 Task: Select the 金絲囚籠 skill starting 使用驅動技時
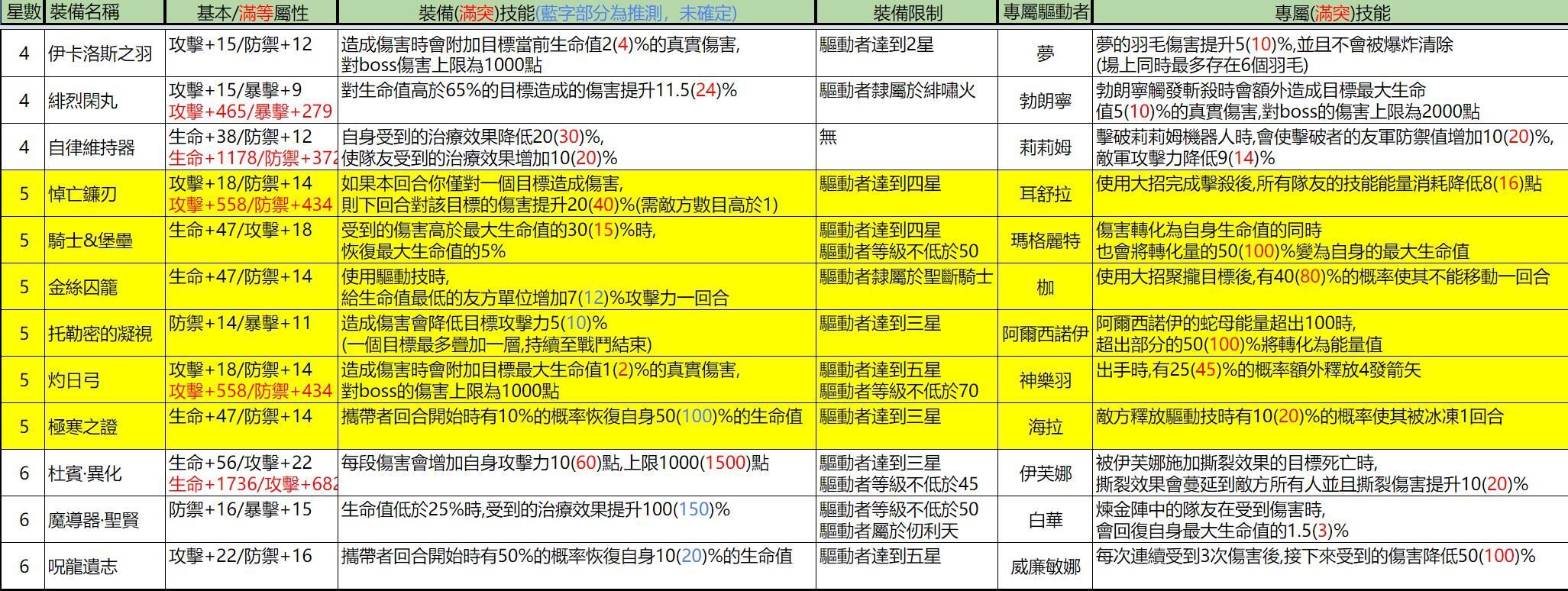pyautogui.click(x=577, y=286)
